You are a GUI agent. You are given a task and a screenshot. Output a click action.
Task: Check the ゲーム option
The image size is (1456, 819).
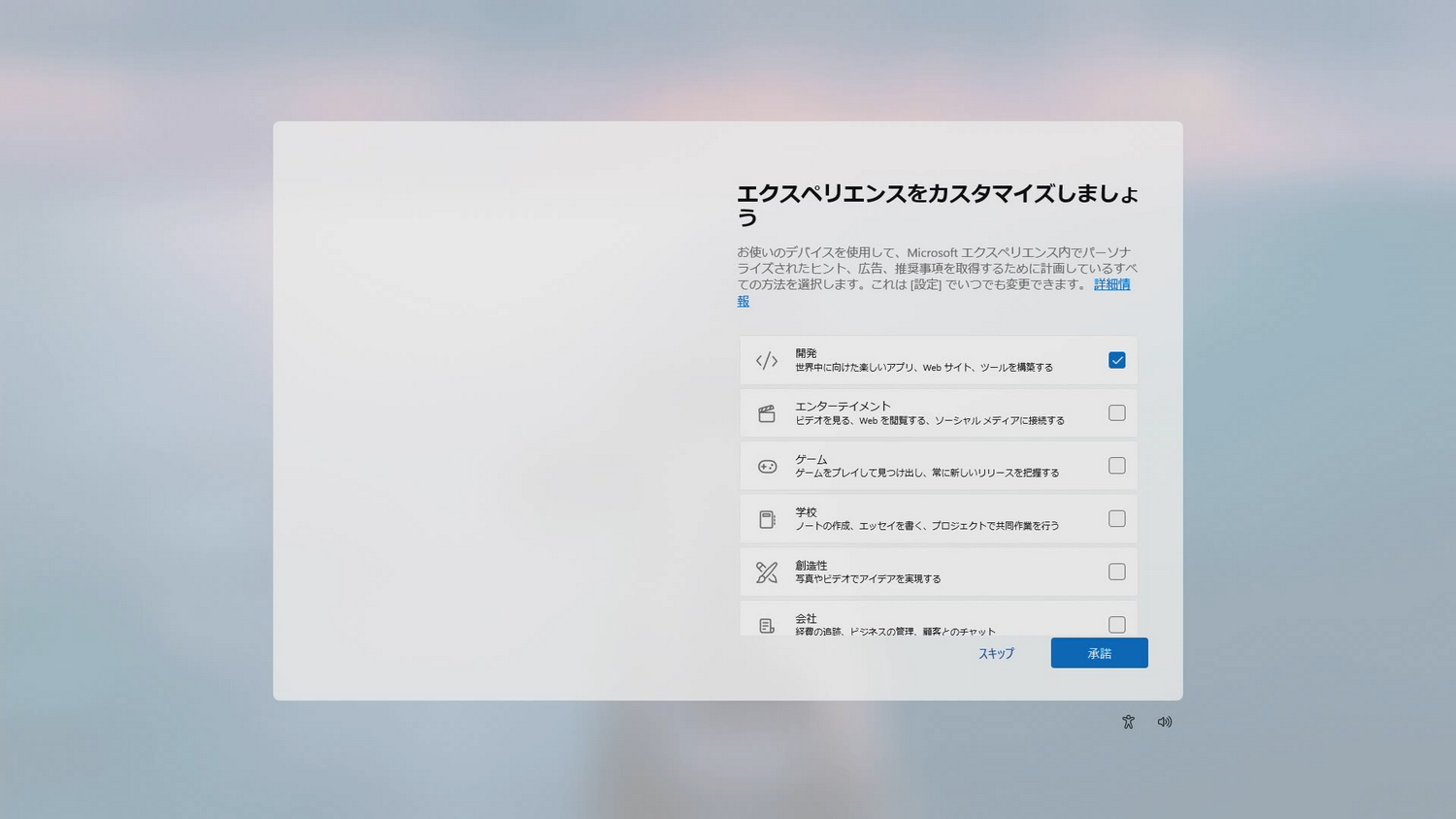point(1116,466)
